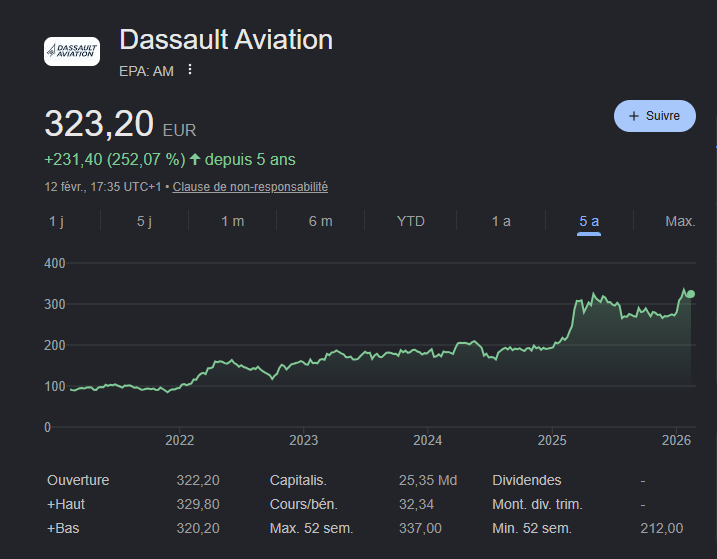The image size is (717, 559).
Task: Click the Dassault Aviation logo
Action: tap(72, 51)
